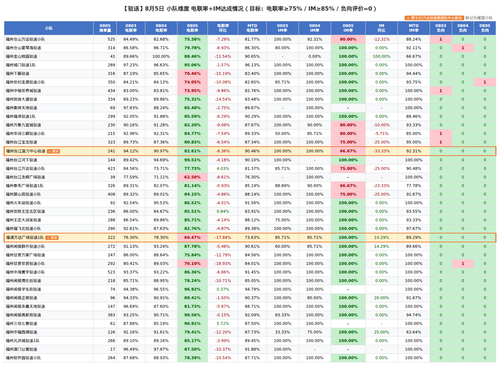The image size is (500, 373).
Task: Click the 小队 column header
Action: tap(49, 28)
